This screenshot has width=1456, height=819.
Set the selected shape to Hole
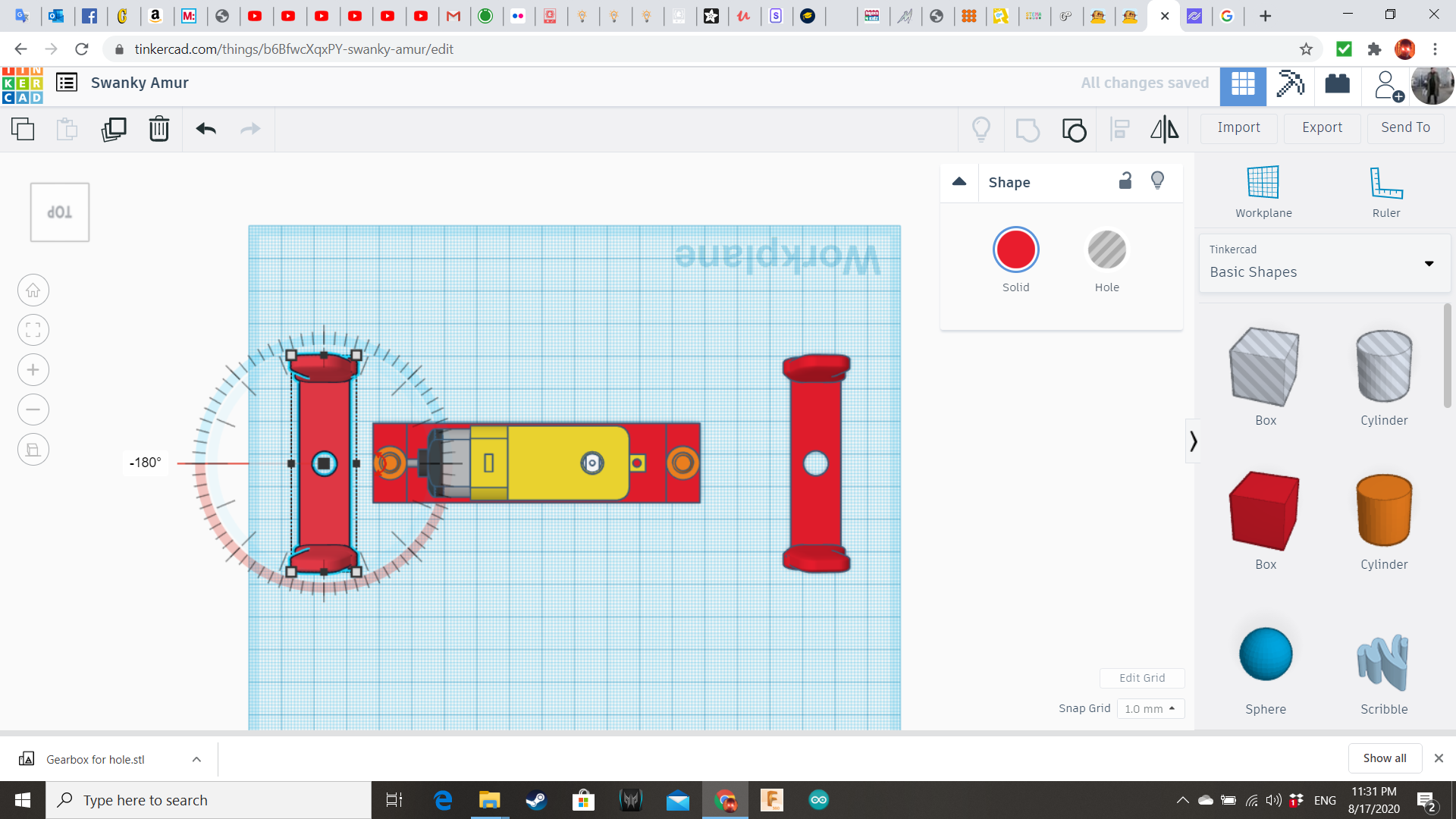1107,249
